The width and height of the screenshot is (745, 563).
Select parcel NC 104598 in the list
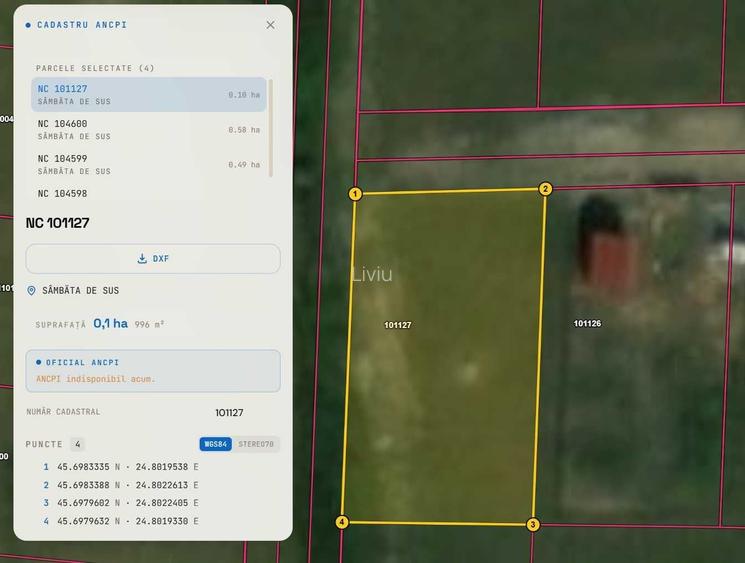(149, 194)
